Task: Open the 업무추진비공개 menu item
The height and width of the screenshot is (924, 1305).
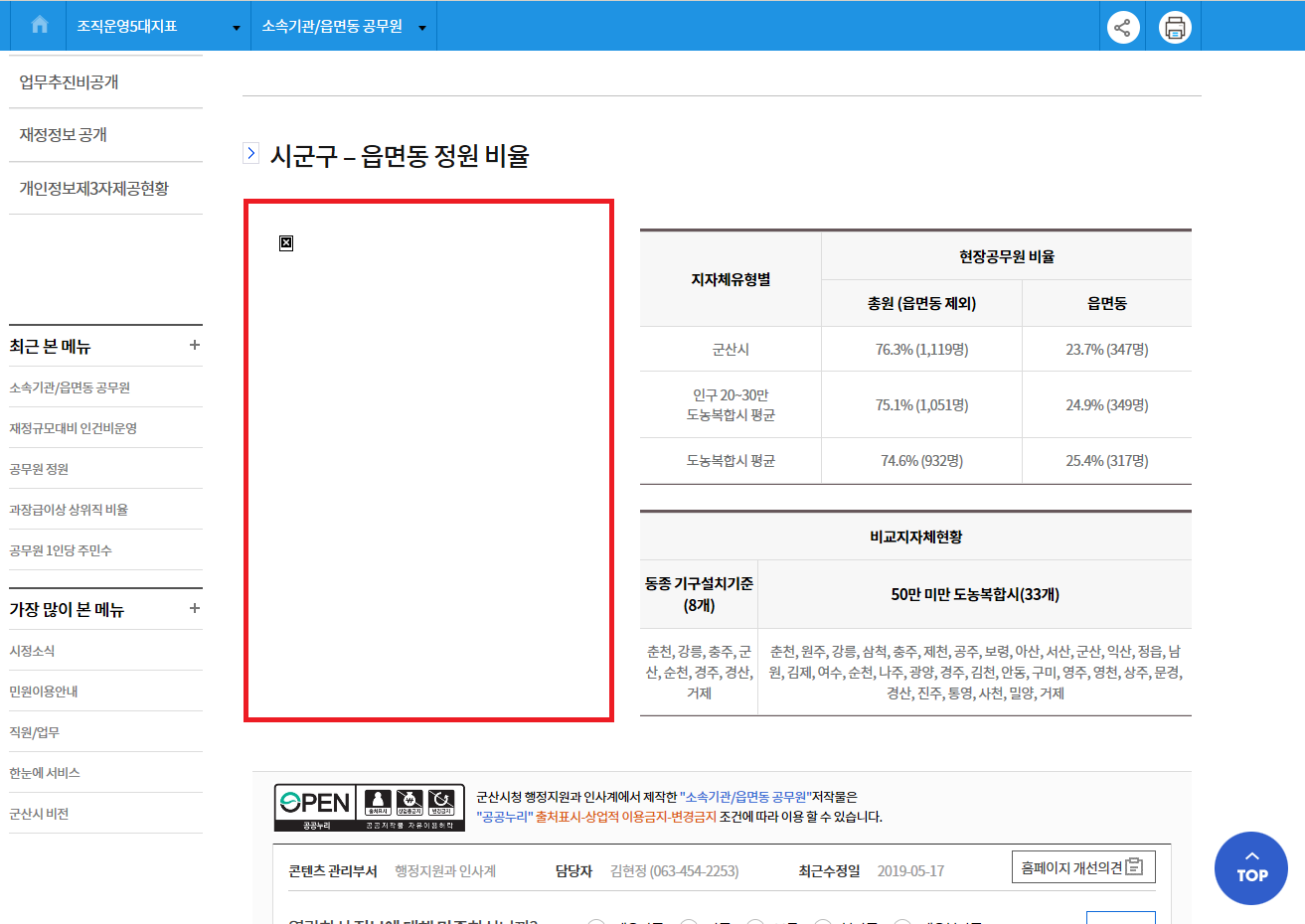Action: [69, 82]
